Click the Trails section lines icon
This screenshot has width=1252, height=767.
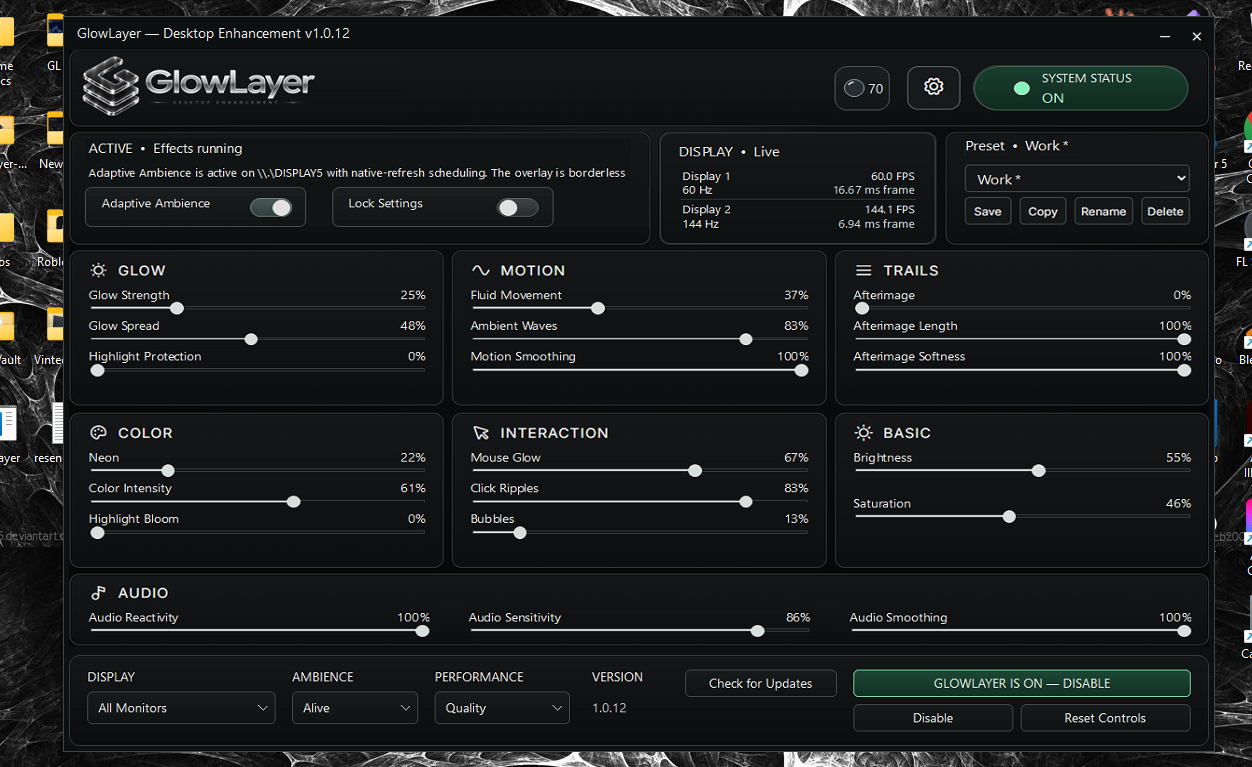pos(864,270)
